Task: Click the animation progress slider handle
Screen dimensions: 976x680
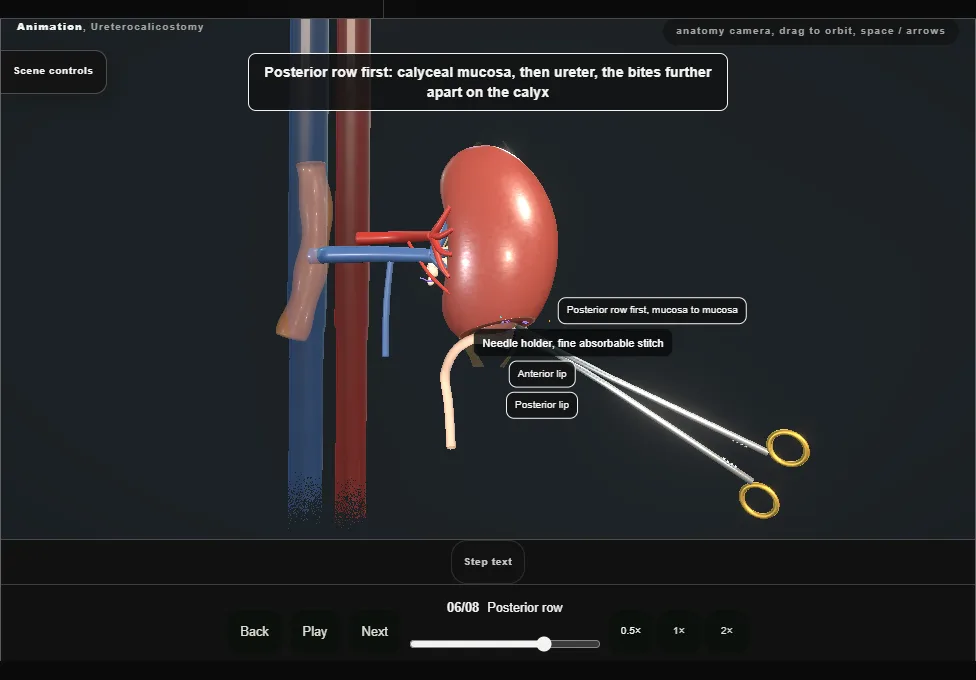Action: click(544, 644)
